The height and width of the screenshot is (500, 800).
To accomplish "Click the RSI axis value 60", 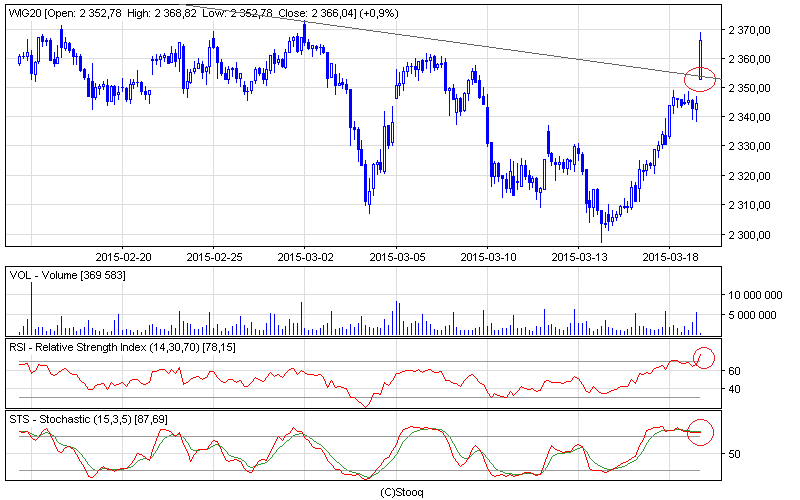I will (x=734, y=371).
